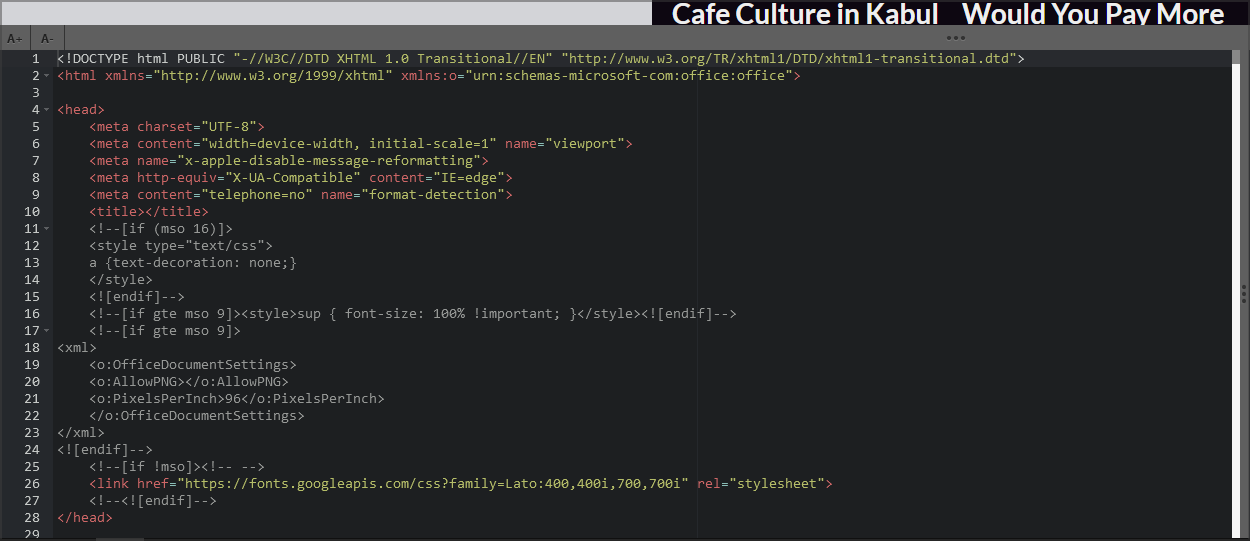This screenshot has height=541, width=1250.
Task: Click the closing </xml> tag
Action: [81, 433]
